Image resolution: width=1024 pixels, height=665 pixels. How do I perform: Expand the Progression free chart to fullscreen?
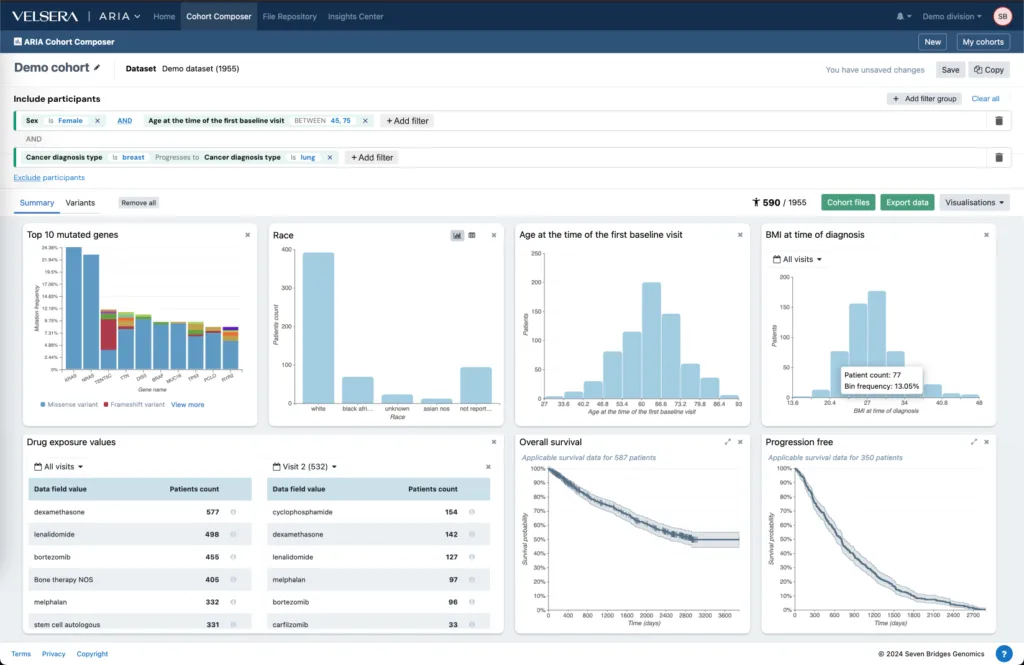click(973, 441)
